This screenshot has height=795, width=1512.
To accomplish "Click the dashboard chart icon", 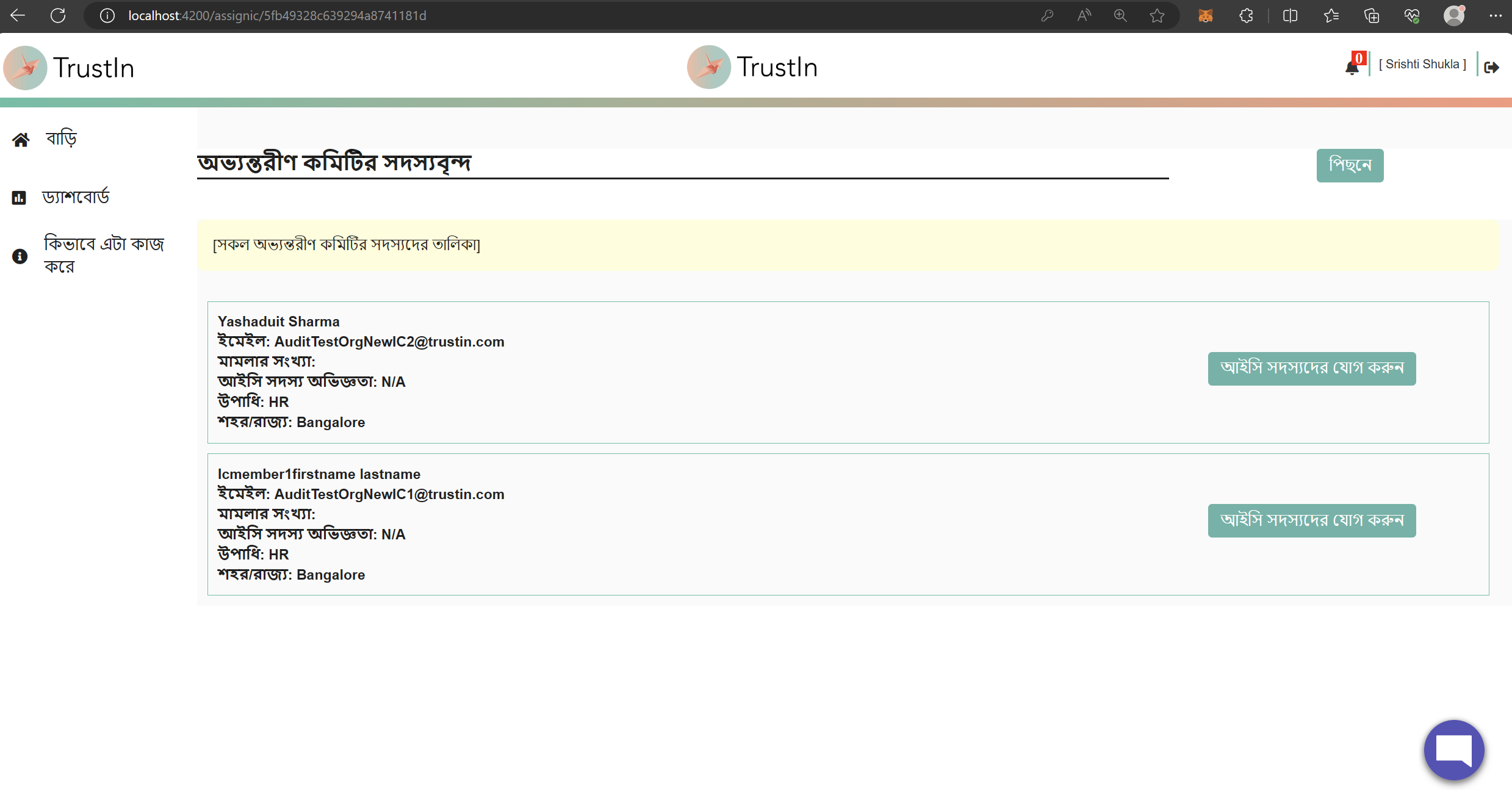I will click(x=19, y=198).
